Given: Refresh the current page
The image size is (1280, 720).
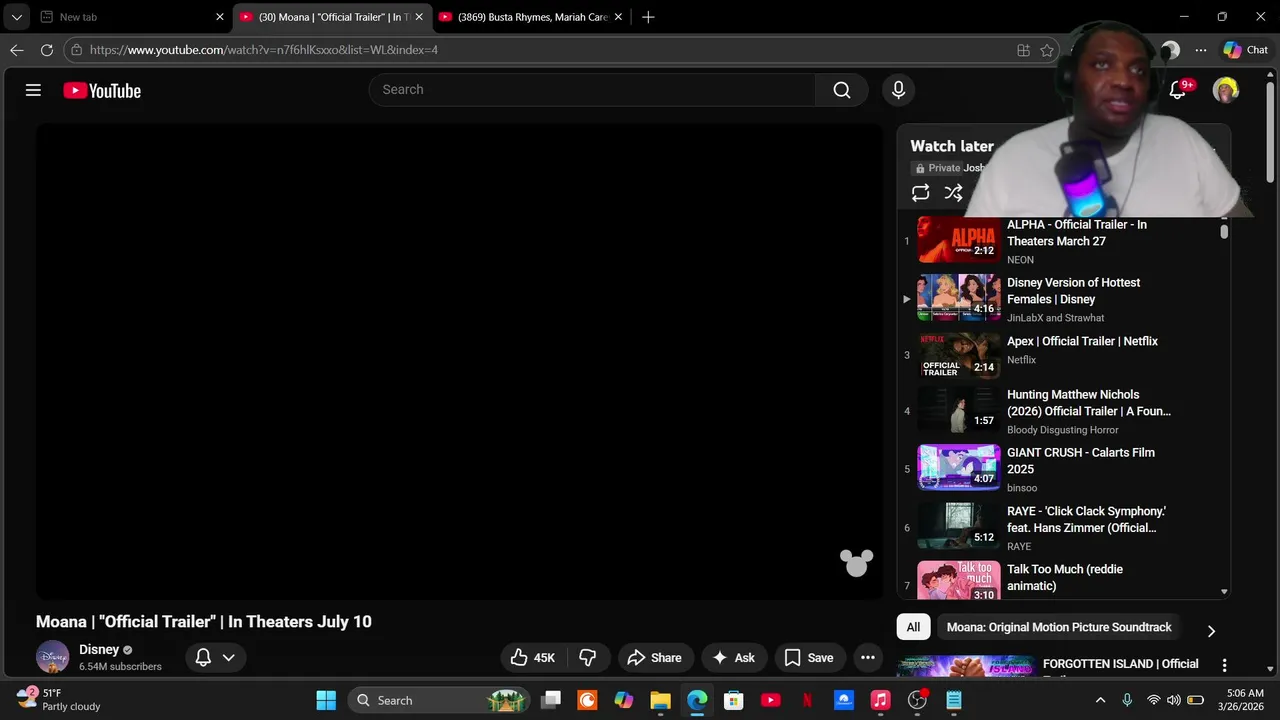Looking at the screenshot, I should tap(47, 50).
